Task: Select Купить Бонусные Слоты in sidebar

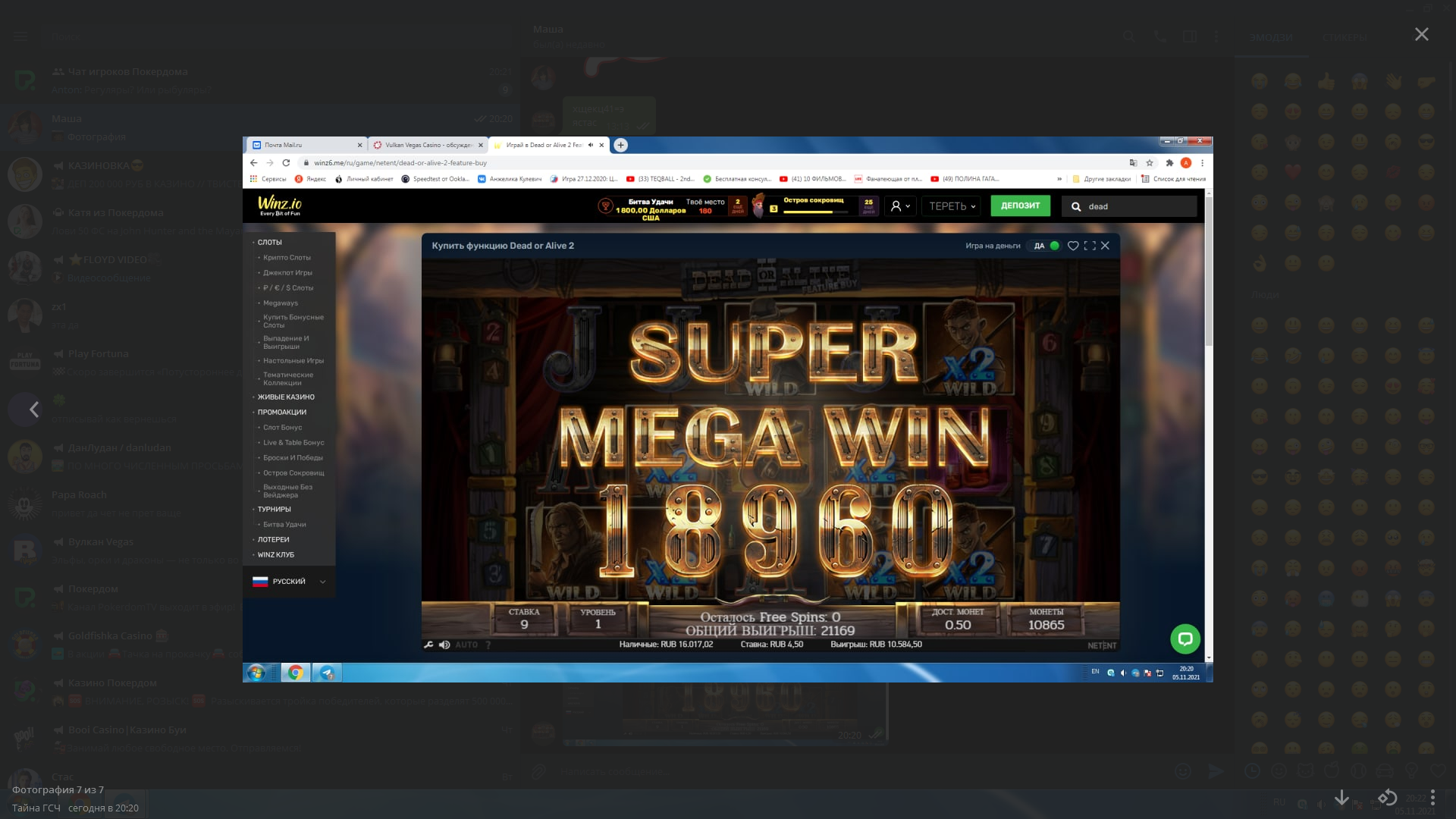Action: coord(293,321)
